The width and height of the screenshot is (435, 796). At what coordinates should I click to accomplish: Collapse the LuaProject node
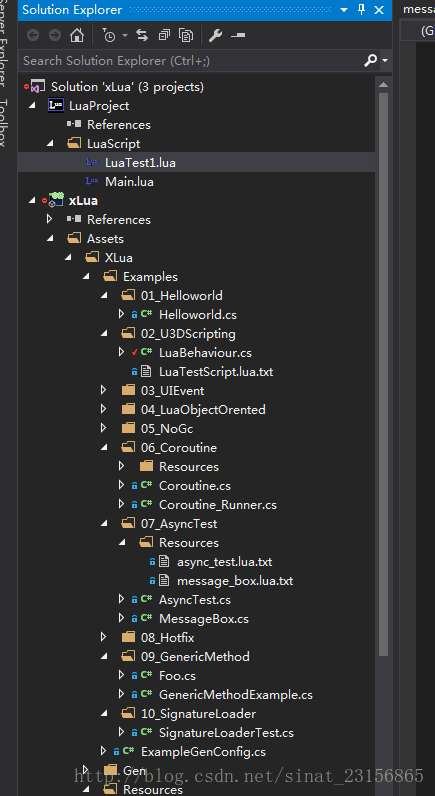(32, 106)
